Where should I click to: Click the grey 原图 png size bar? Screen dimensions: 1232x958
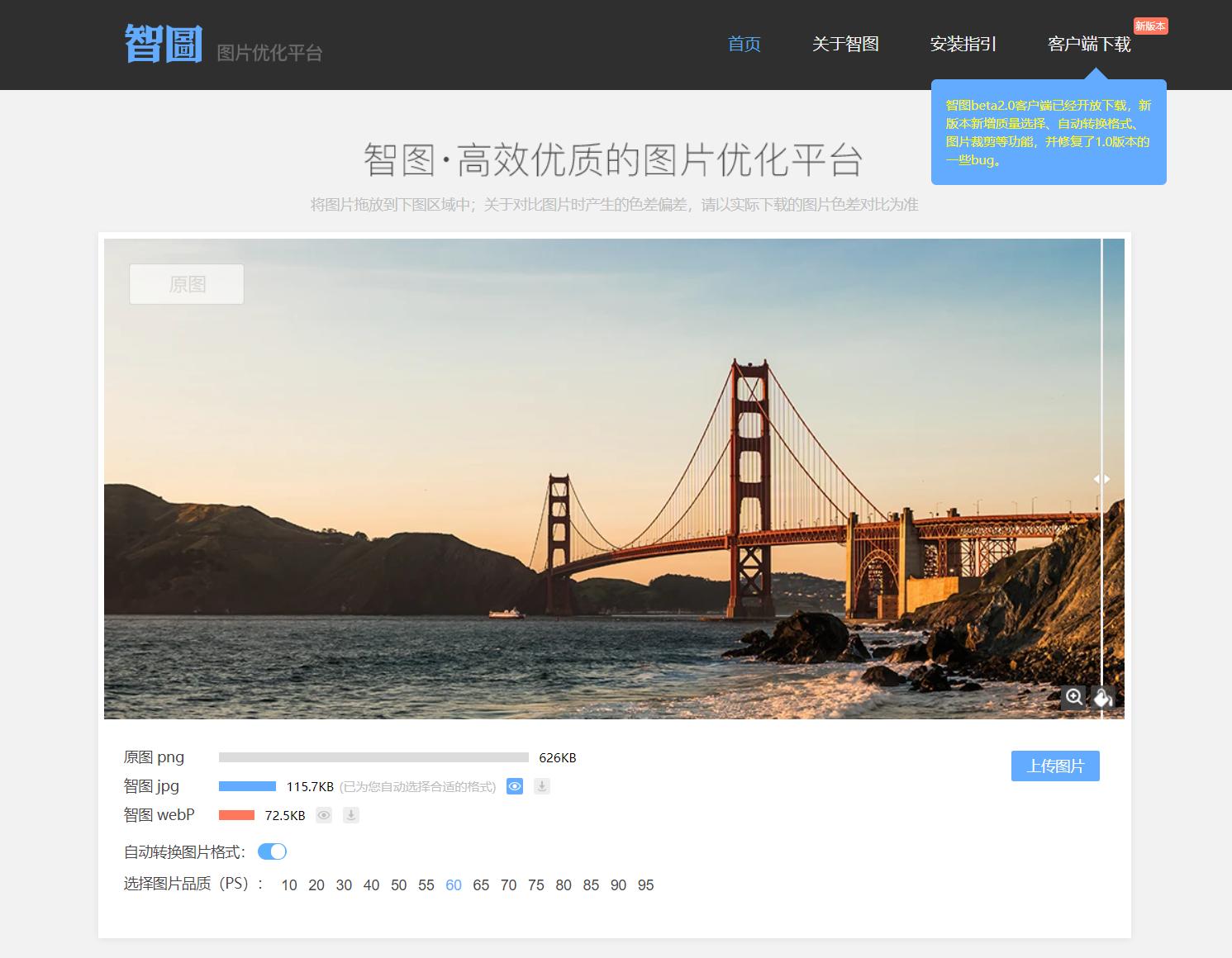click(373, 757)
